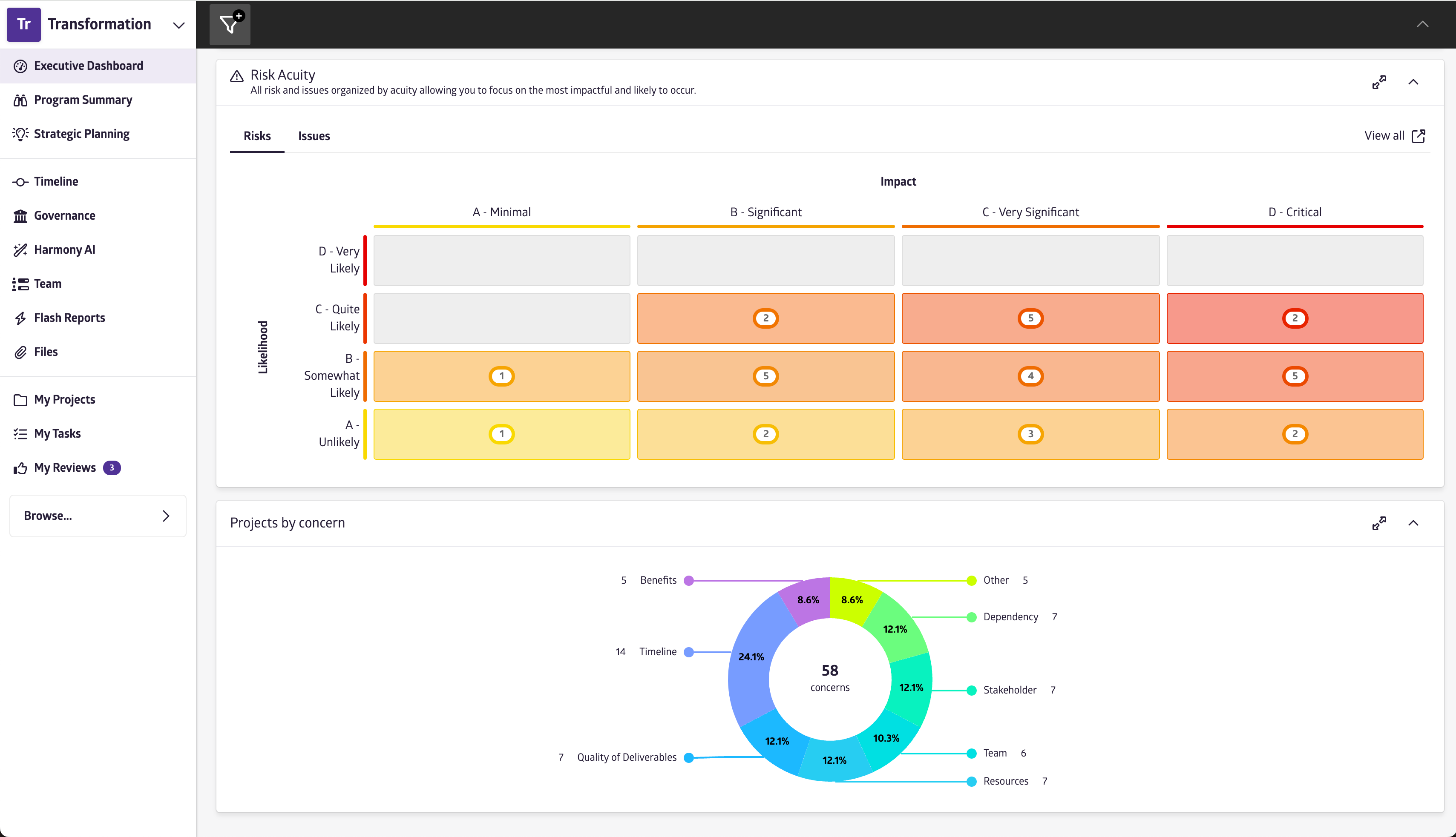
Task: Open My Reviews with 3 badge
Action: click(65, 468)
